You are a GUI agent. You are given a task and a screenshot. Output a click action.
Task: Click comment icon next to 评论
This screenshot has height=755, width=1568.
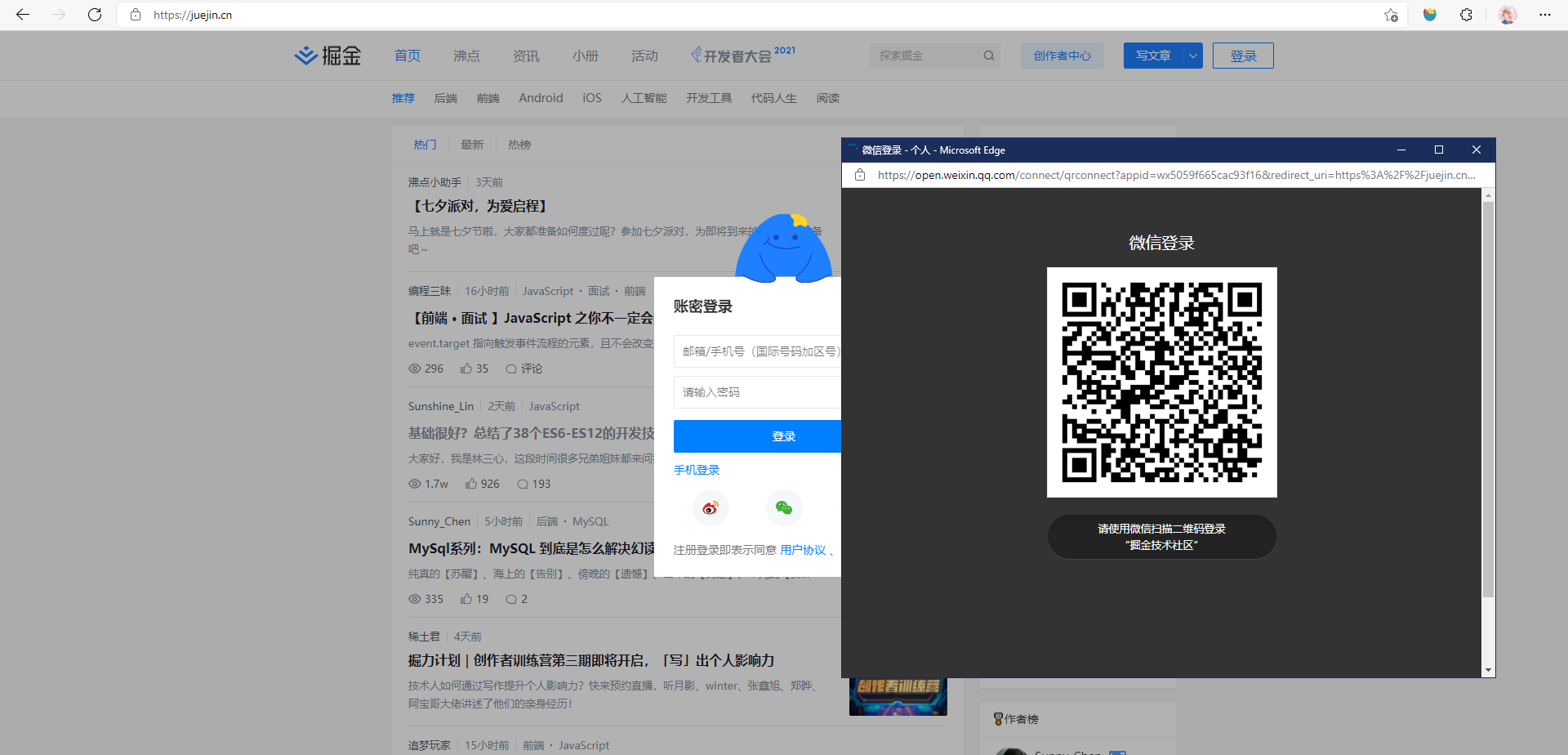click(x=511, y=369)
